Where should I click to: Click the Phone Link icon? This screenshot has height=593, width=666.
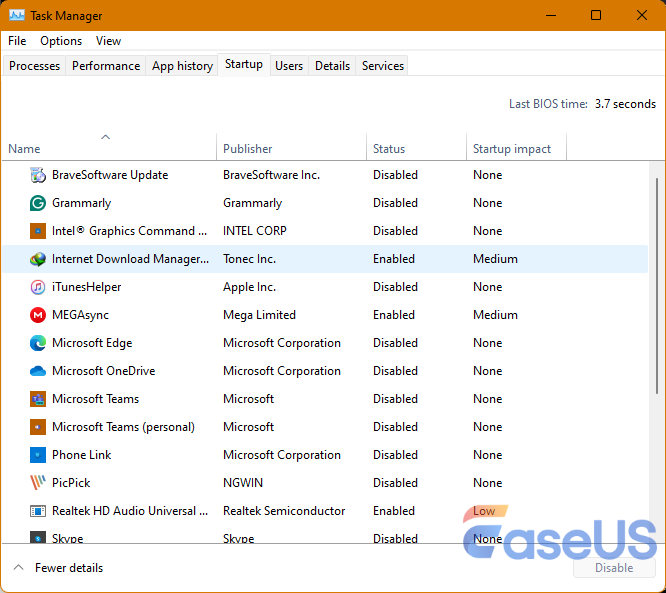(38, 455)
